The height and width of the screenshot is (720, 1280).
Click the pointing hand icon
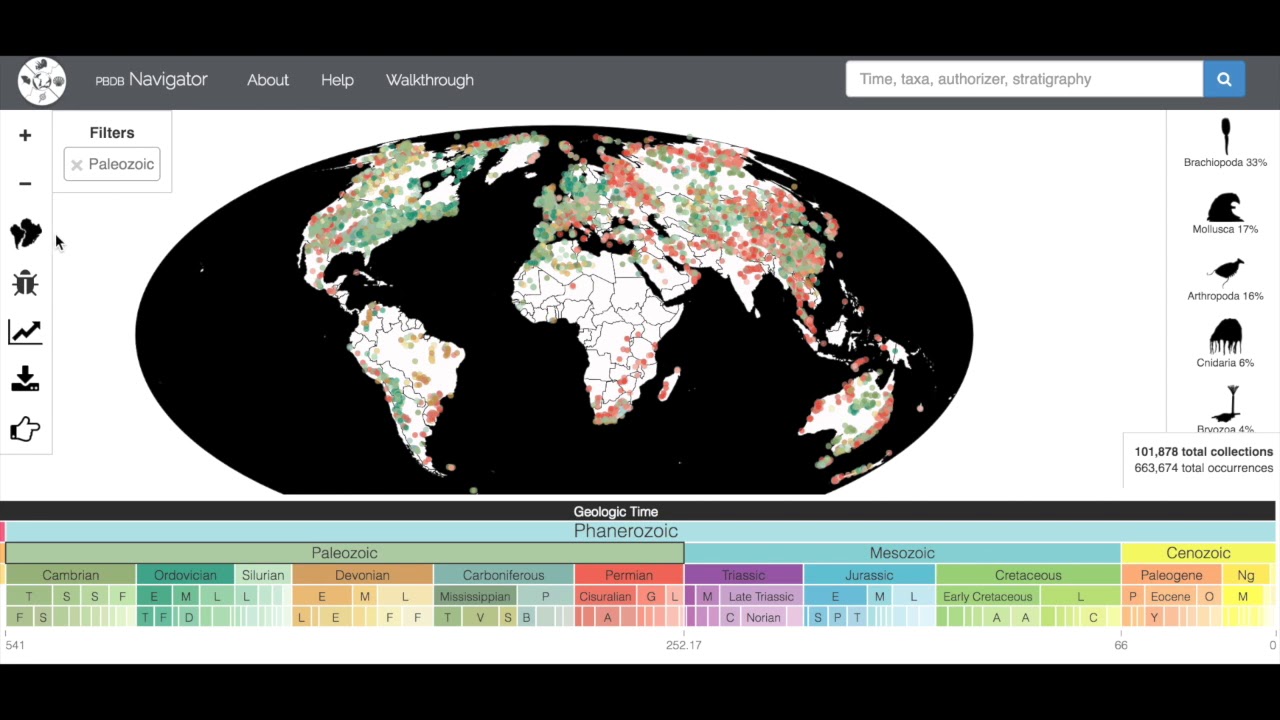point(25,429)
